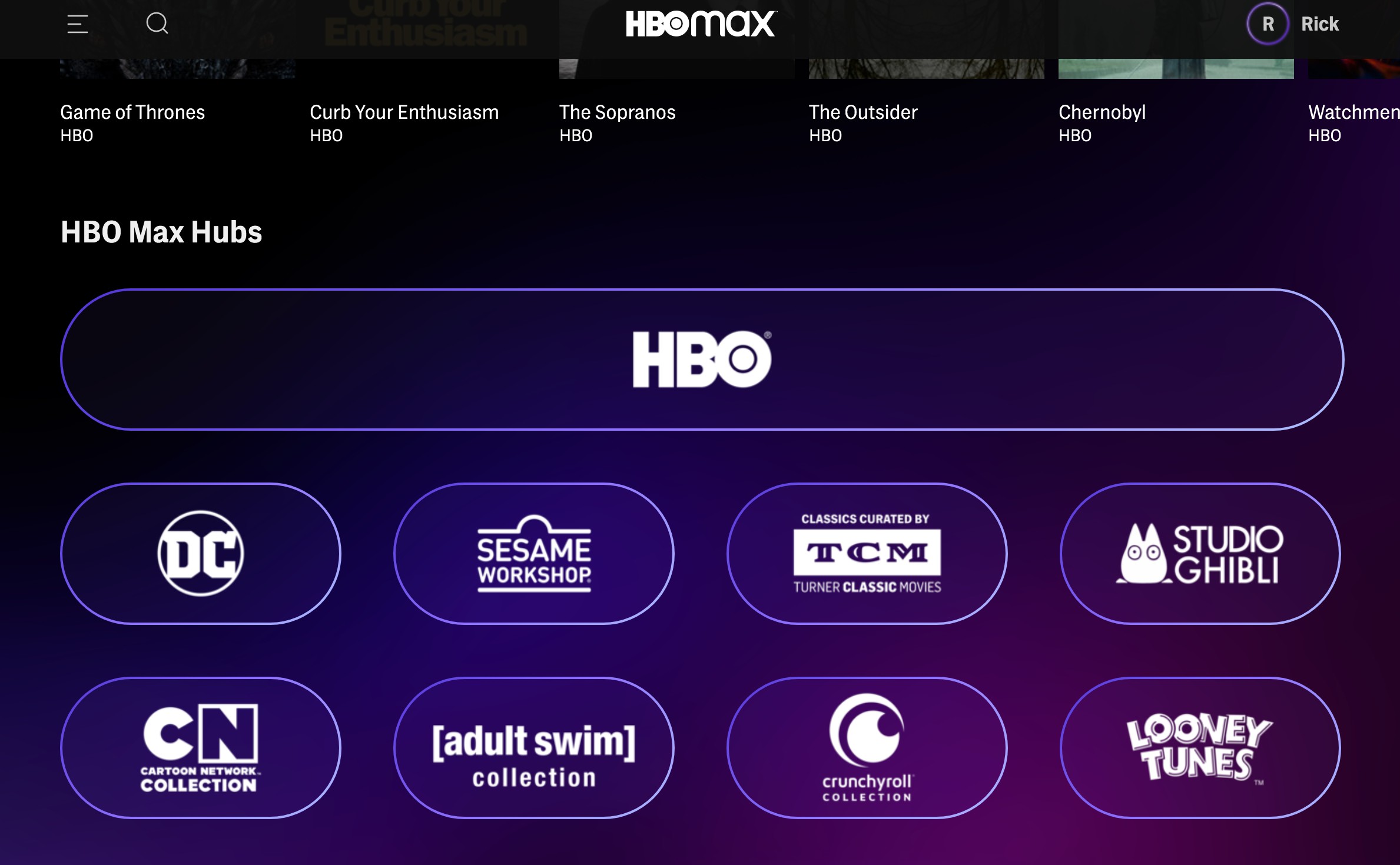Click The Outsider HBO title
Image resolution: width=1400 pixels, height=865 pixels.
pyautogui.click(x=862, y=111)
